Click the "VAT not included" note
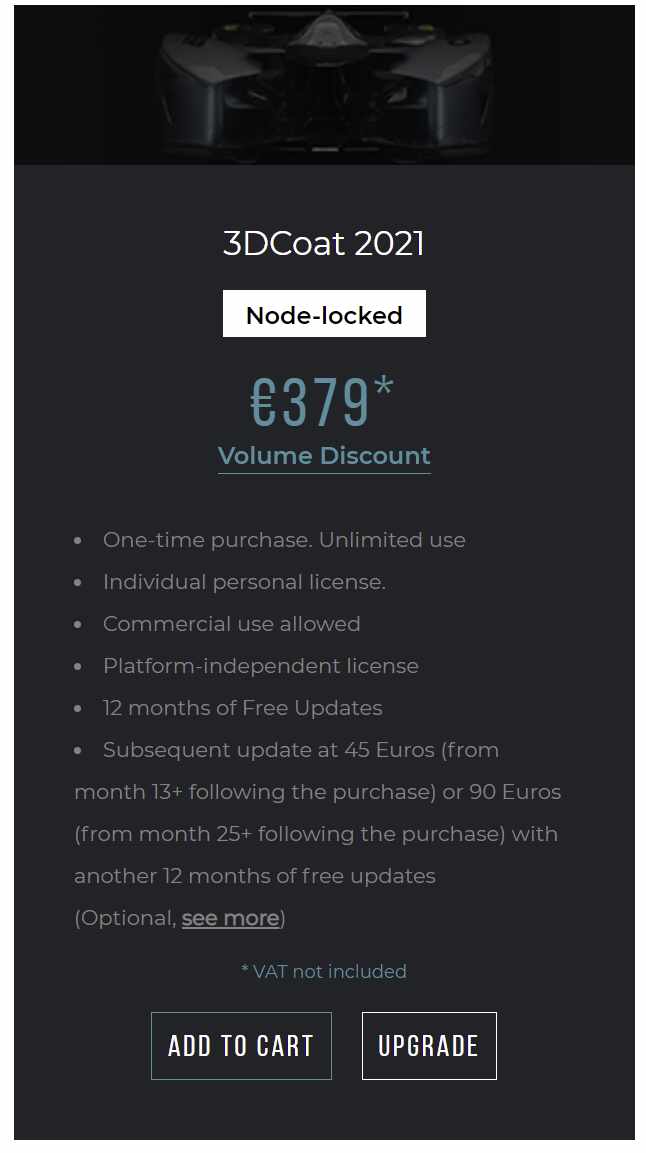Viewport: 646px width, 1153px height. (x=324, y=971)
